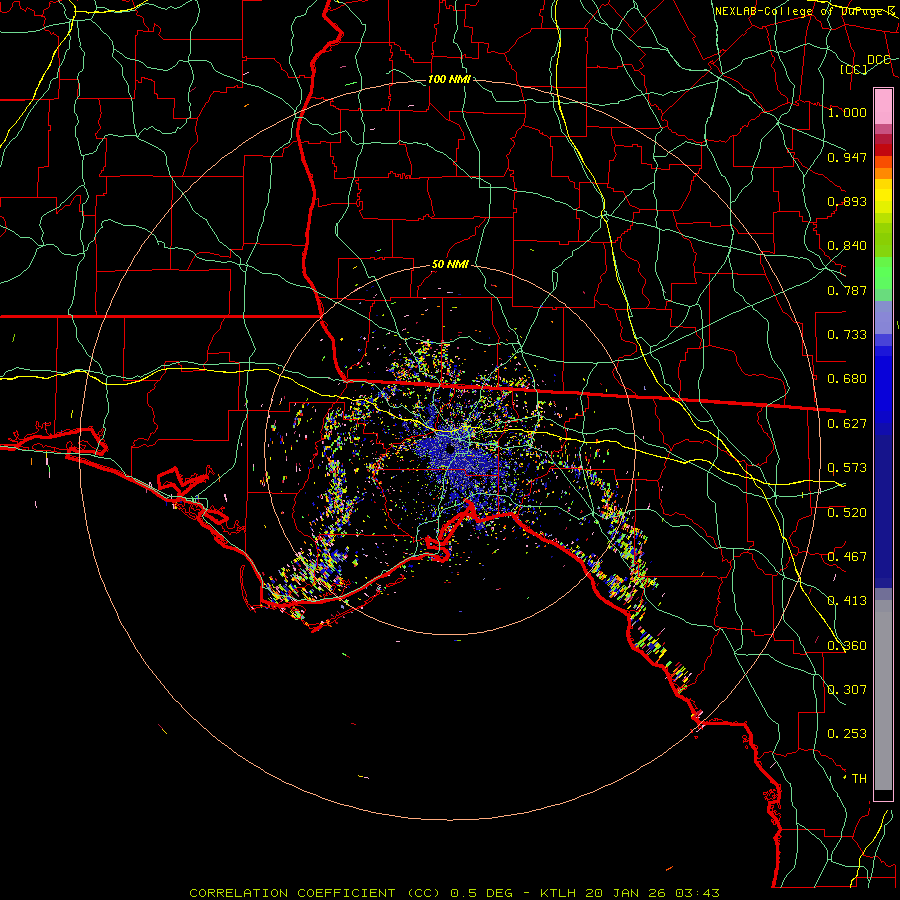Click the [CC] units label above the color scale
The image size is (900, 900).
[854, 69]
